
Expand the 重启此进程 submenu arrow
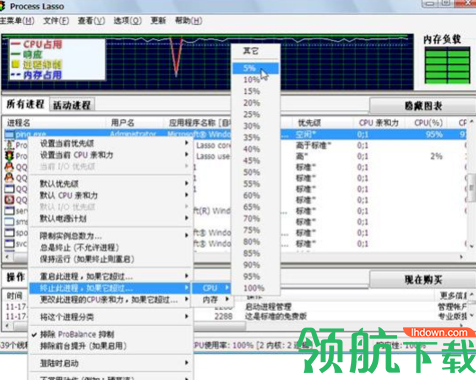coord(187,276)
